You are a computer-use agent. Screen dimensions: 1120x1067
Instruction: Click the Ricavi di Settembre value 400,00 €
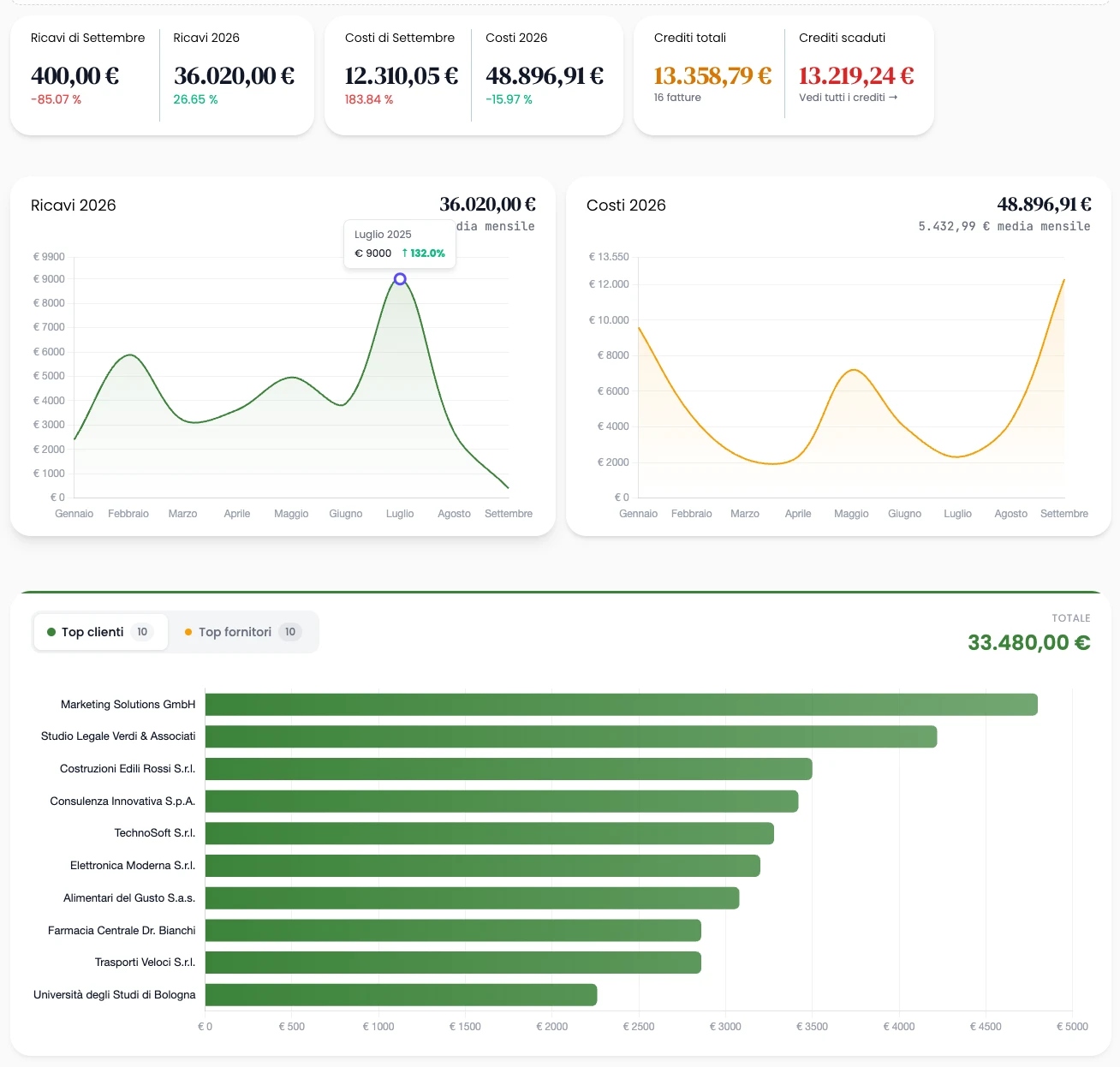74,76
